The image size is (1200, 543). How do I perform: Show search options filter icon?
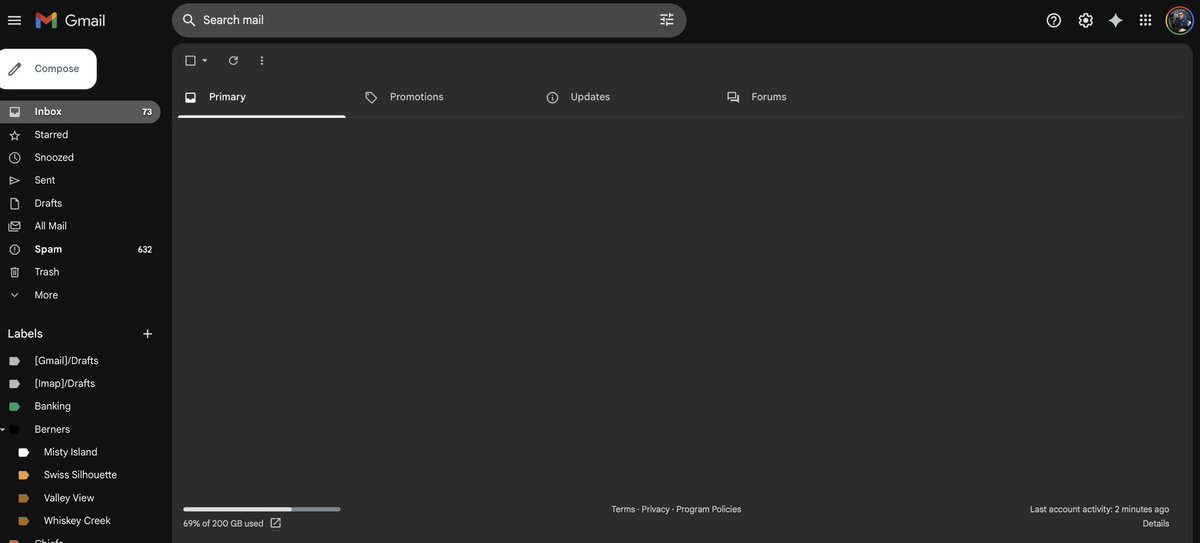[x=667, y=20]
